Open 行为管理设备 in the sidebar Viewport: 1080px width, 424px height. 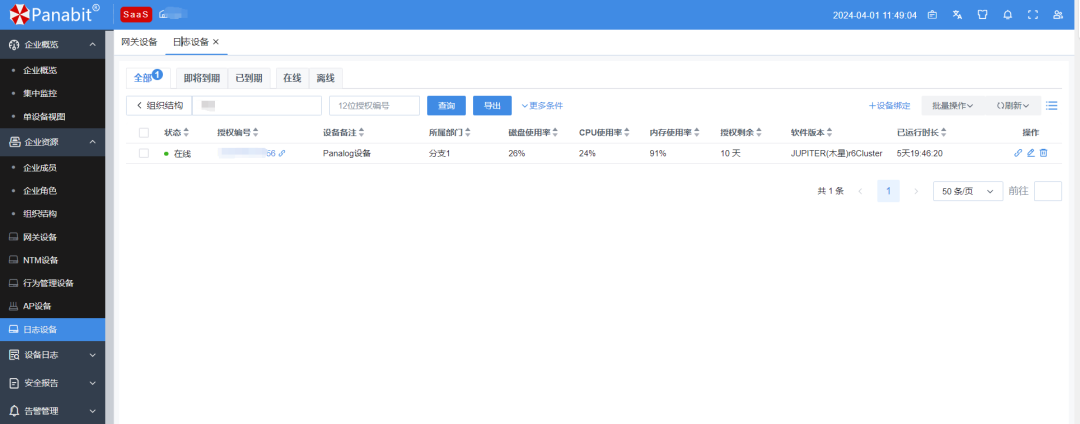52,283
